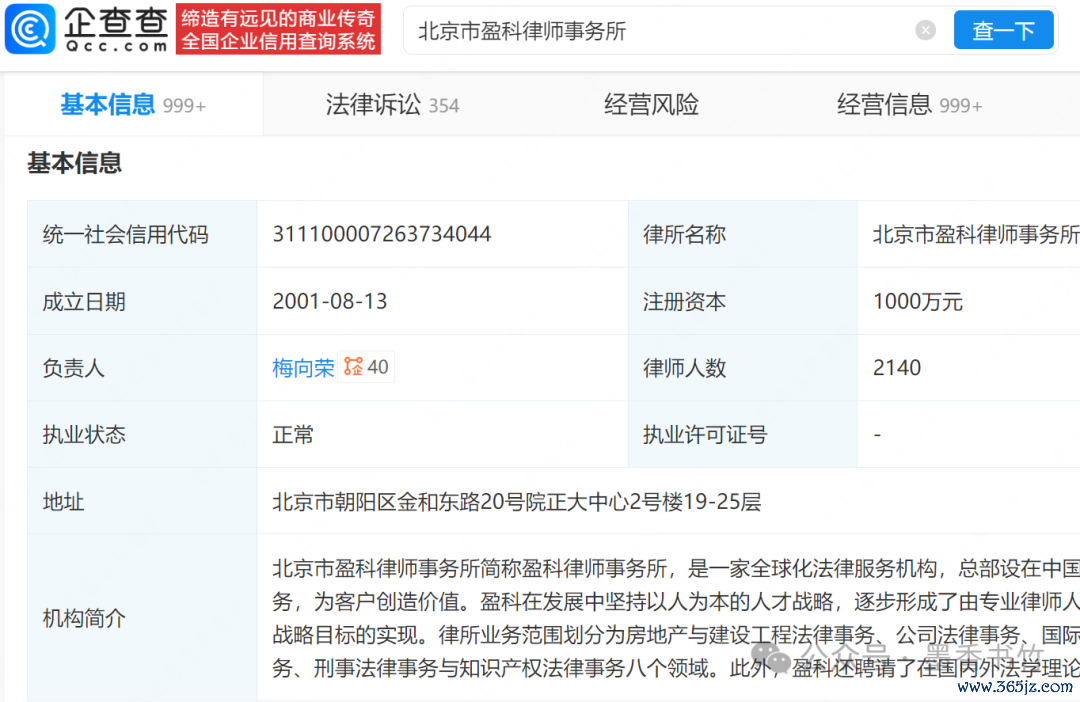
Task: Switch to the 基本信息 tab
Action: (134, 105)
